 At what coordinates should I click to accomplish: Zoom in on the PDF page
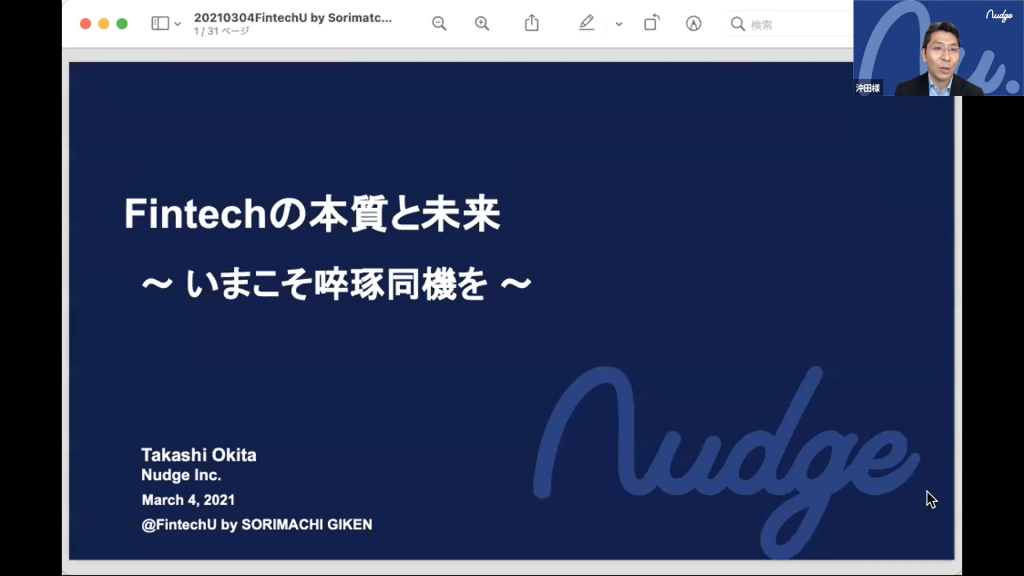[482, 24]
